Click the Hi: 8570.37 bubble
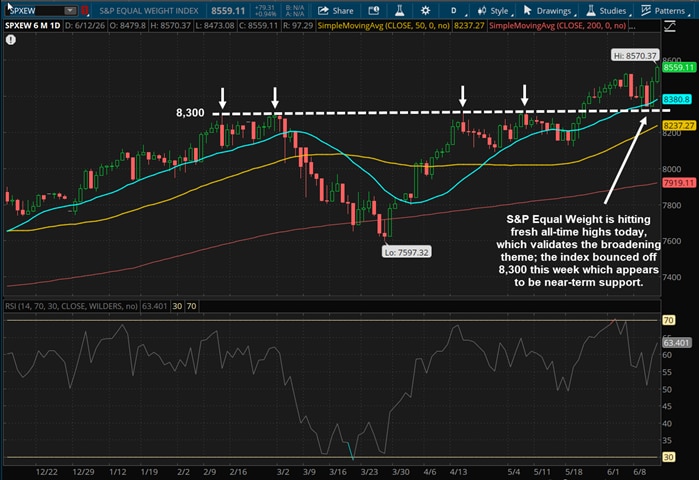Viewport: 699px width, 480px height. pos(635,56)
